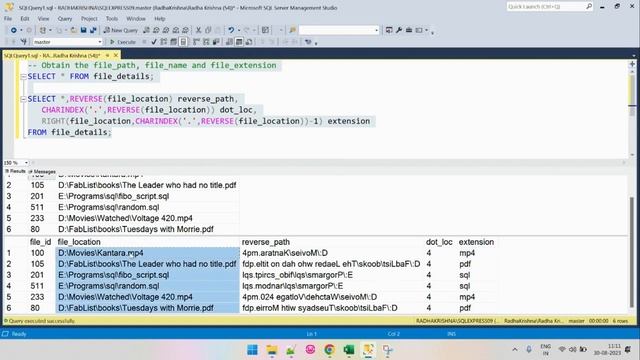
Task: Click the system clock in taskbar
Action: [x=607, y=349]
